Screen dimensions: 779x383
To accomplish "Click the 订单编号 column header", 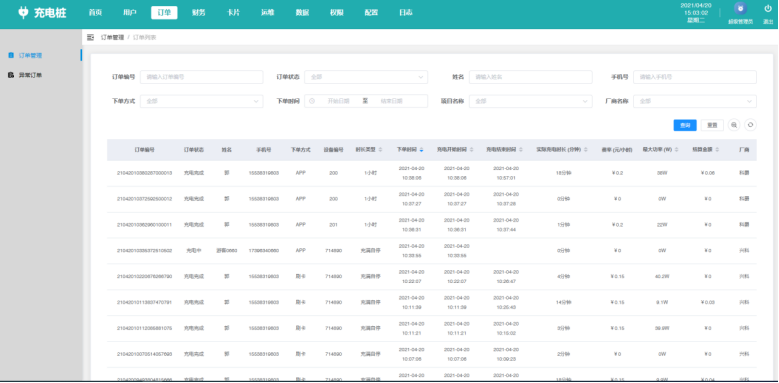I will pos(145,150).
